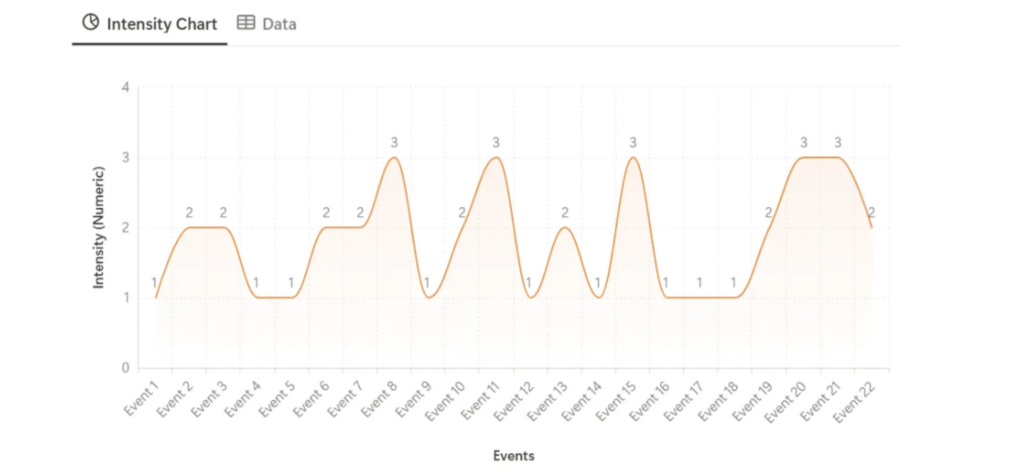This screenshot has height=474, width=1024.
Task: Click the Events x-axis title
Action: (x=514, y=456)
